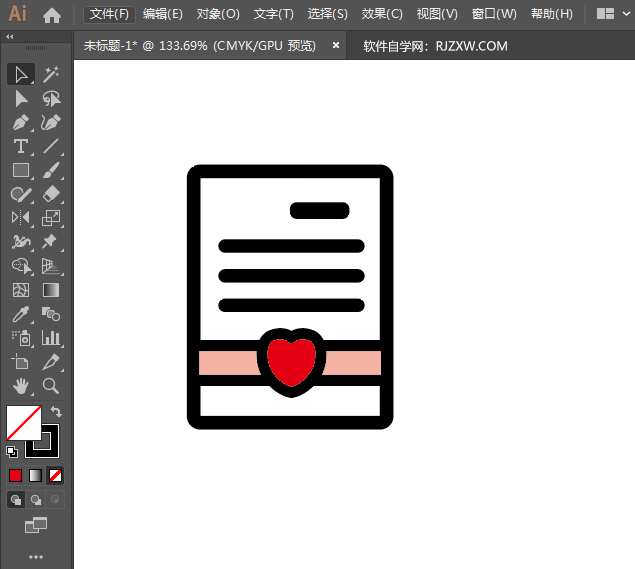Screen dimensions: 635x569
Task: Select the Shaper tool
Action: coord(21,194)
